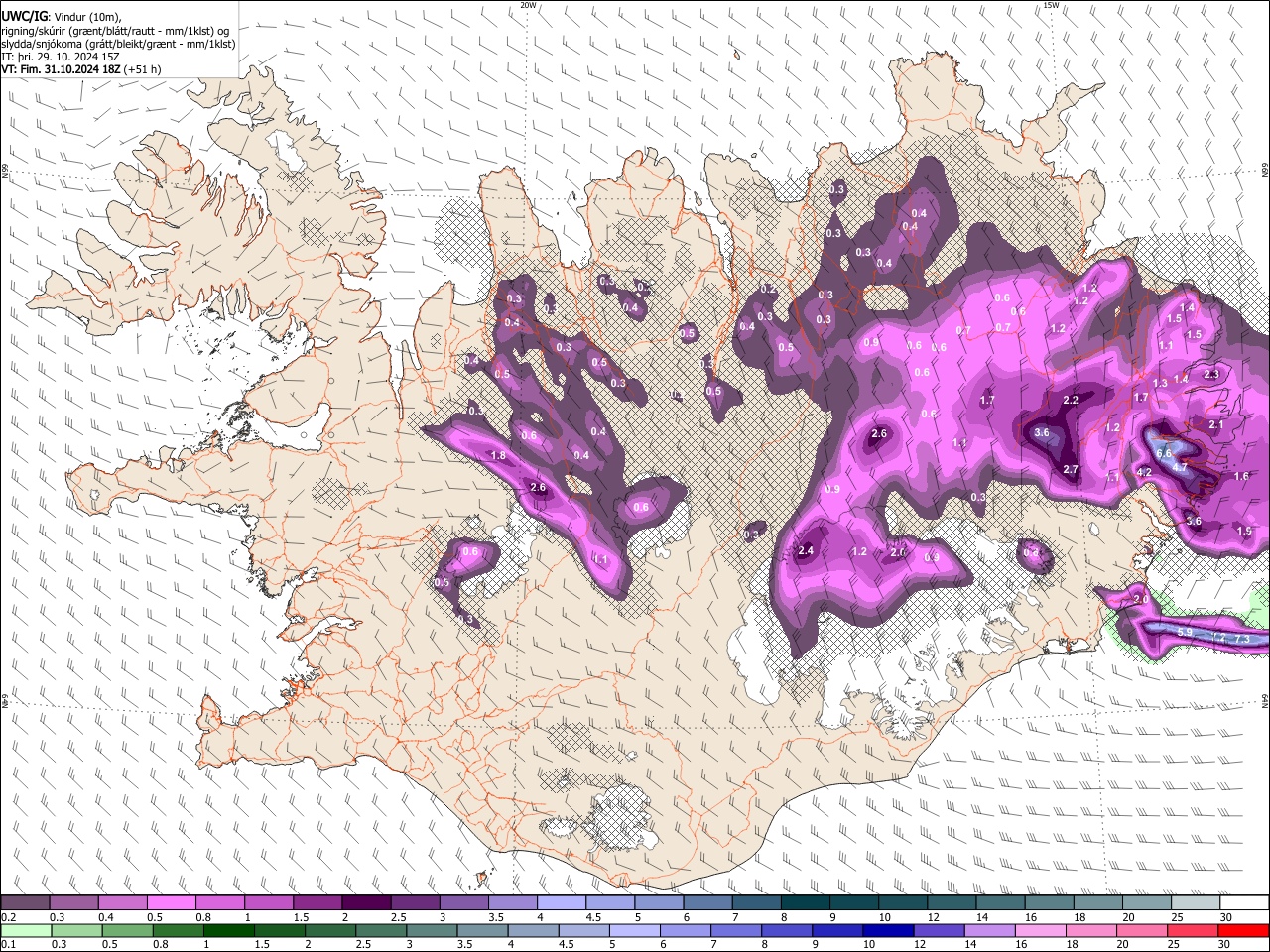Click the bright pink top-row swatch between 0.5 and 0.8

172,903
